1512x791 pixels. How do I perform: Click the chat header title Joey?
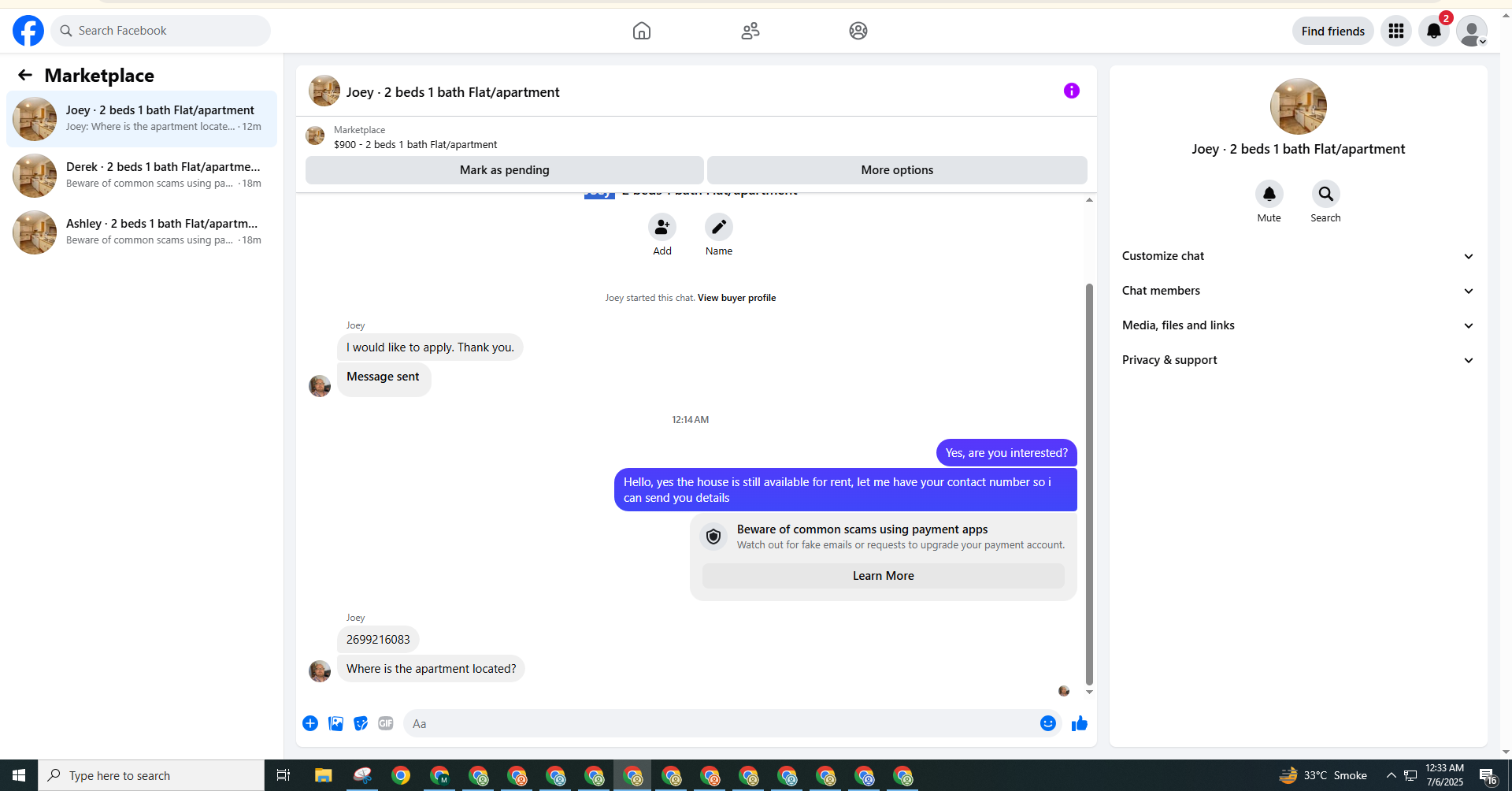(453, 92)
